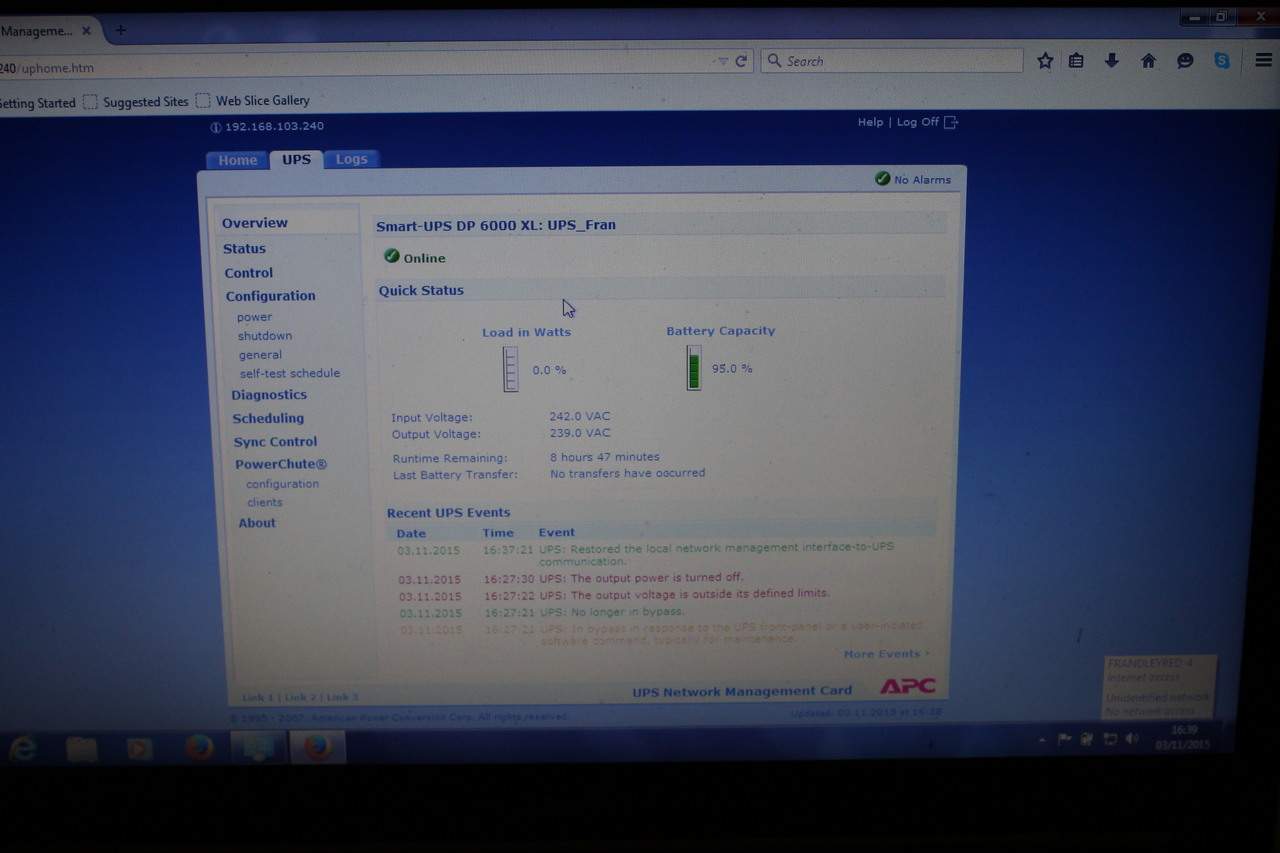This screenshot has height=853, width=1280.
Task: Open the Diagnostics section
Action: tap(269, 395)
